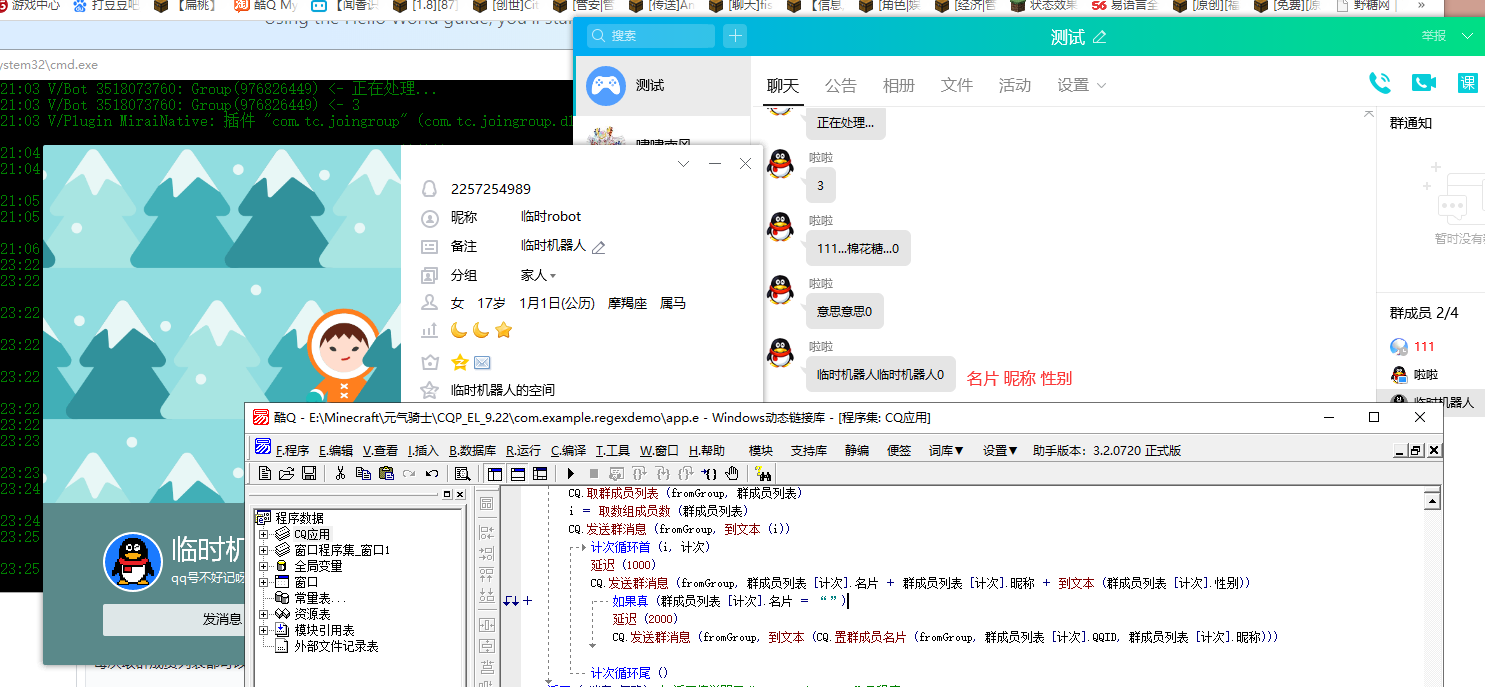Edit group name with the pencil icon
Viewport: 1485px width, 687px height.
click(1100, 37)
